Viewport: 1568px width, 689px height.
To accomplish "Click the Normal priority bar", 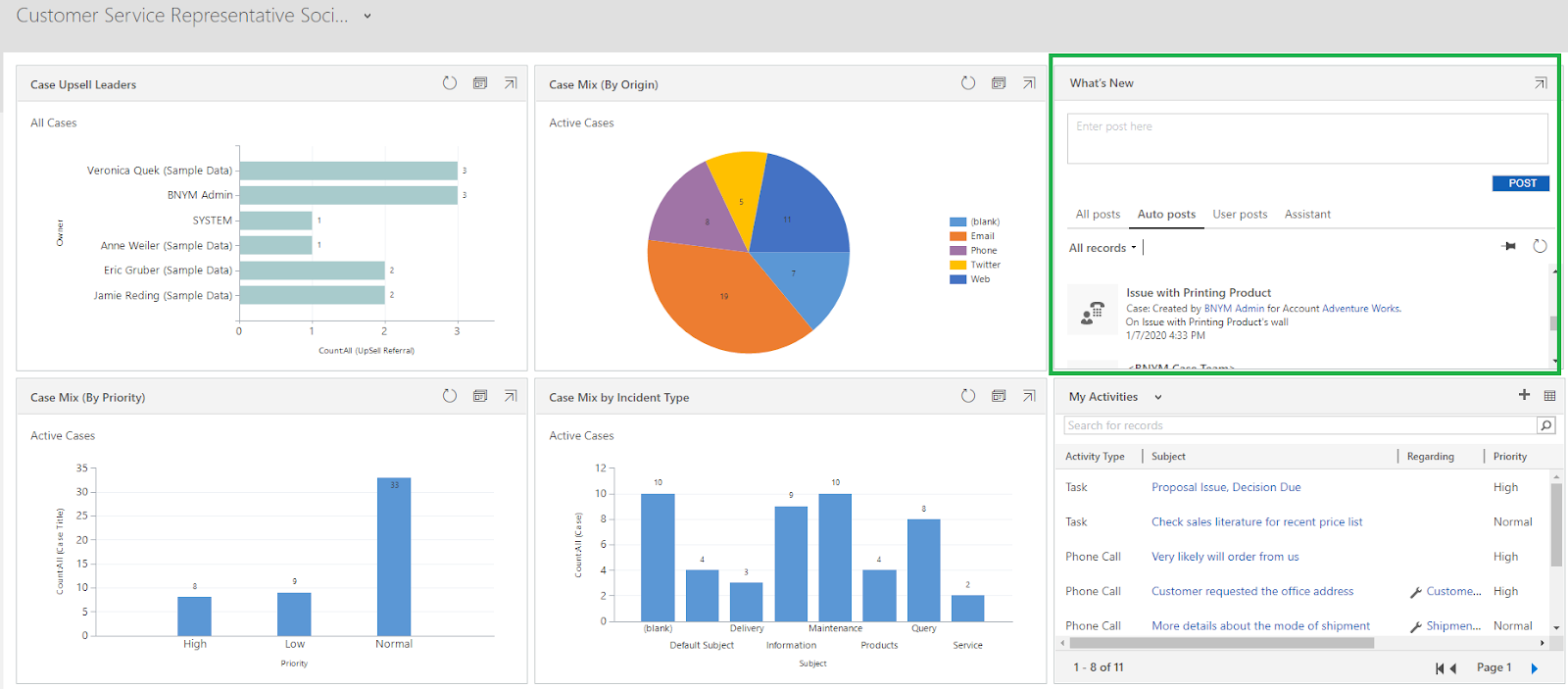I will 394,557.
